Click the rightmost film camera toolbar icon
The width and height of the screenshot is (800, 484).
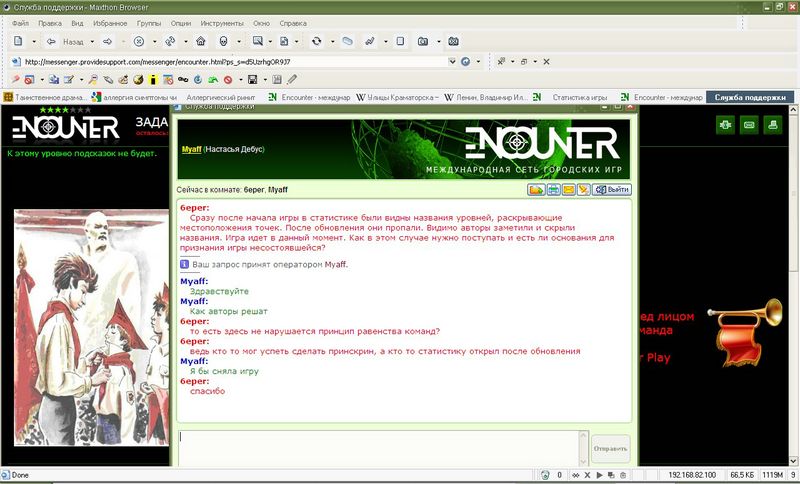[453, 41]
